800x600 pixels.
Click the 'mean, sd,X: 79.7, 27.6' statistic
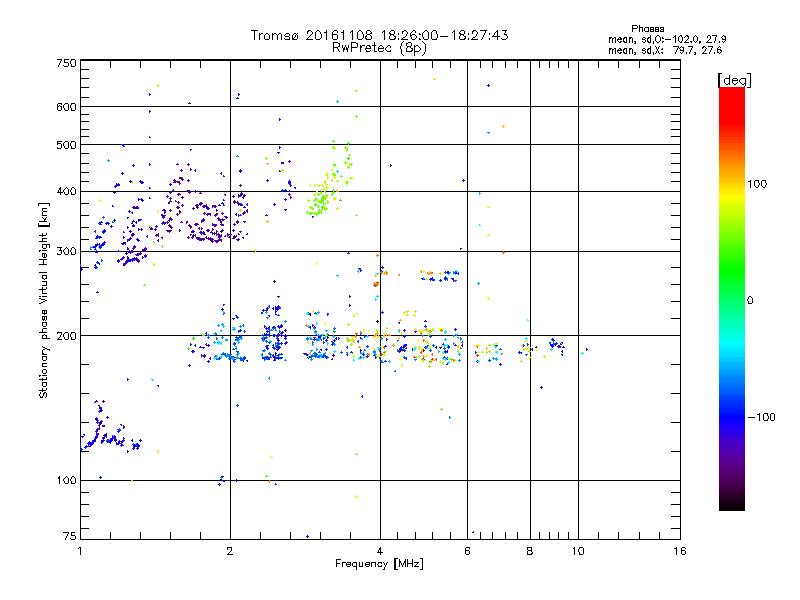[x=665, y=50]
